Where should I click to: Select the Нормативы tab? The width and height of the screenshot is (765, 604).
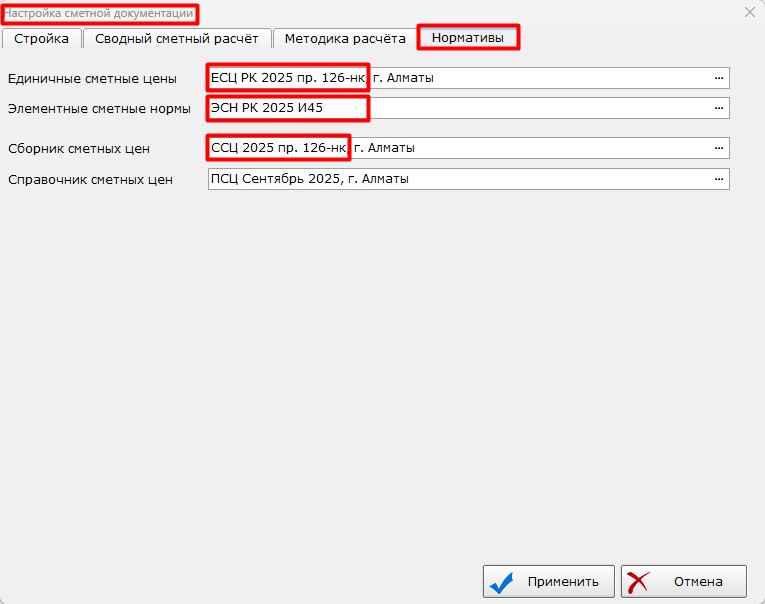(x=468, y=39)
